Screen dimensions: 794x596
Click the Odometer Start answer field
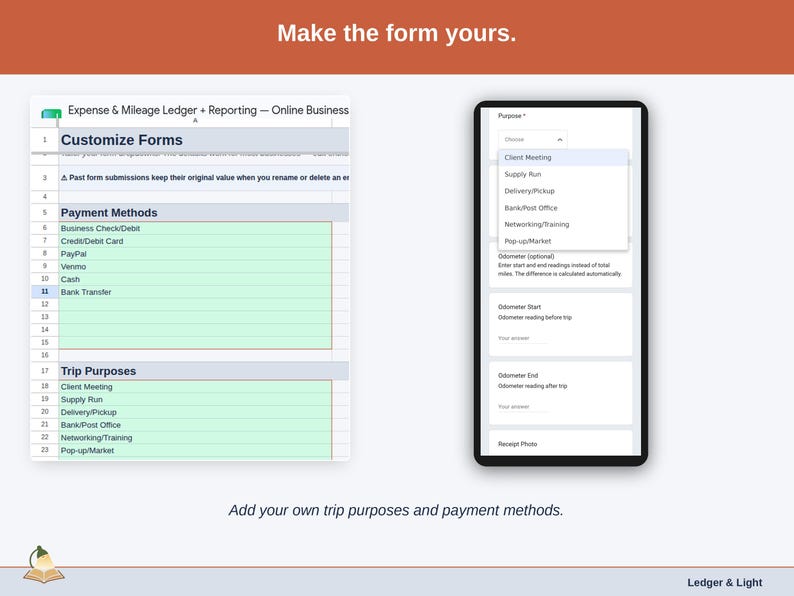523,338
